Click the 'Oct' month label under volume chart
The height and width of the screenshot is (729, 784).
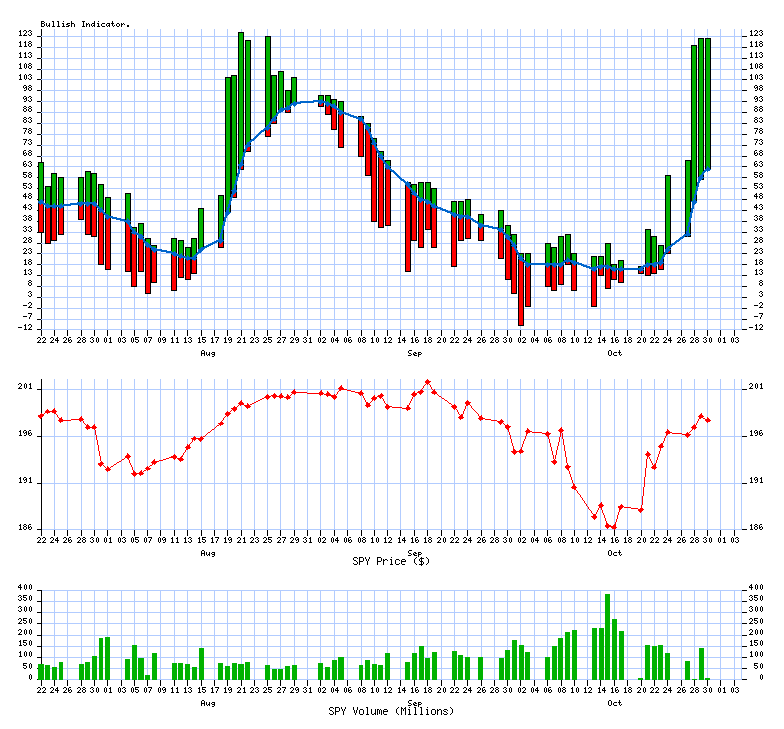coord(615,703)
